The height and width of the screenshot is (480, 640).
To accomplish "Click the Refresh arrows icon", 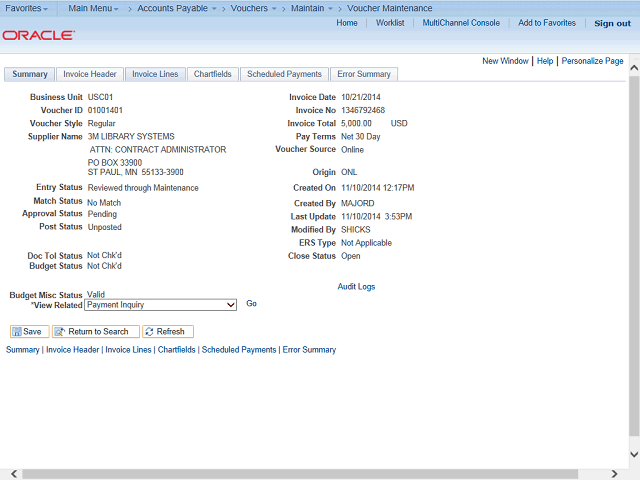I will pyautogui.click(x=149, y=332).
